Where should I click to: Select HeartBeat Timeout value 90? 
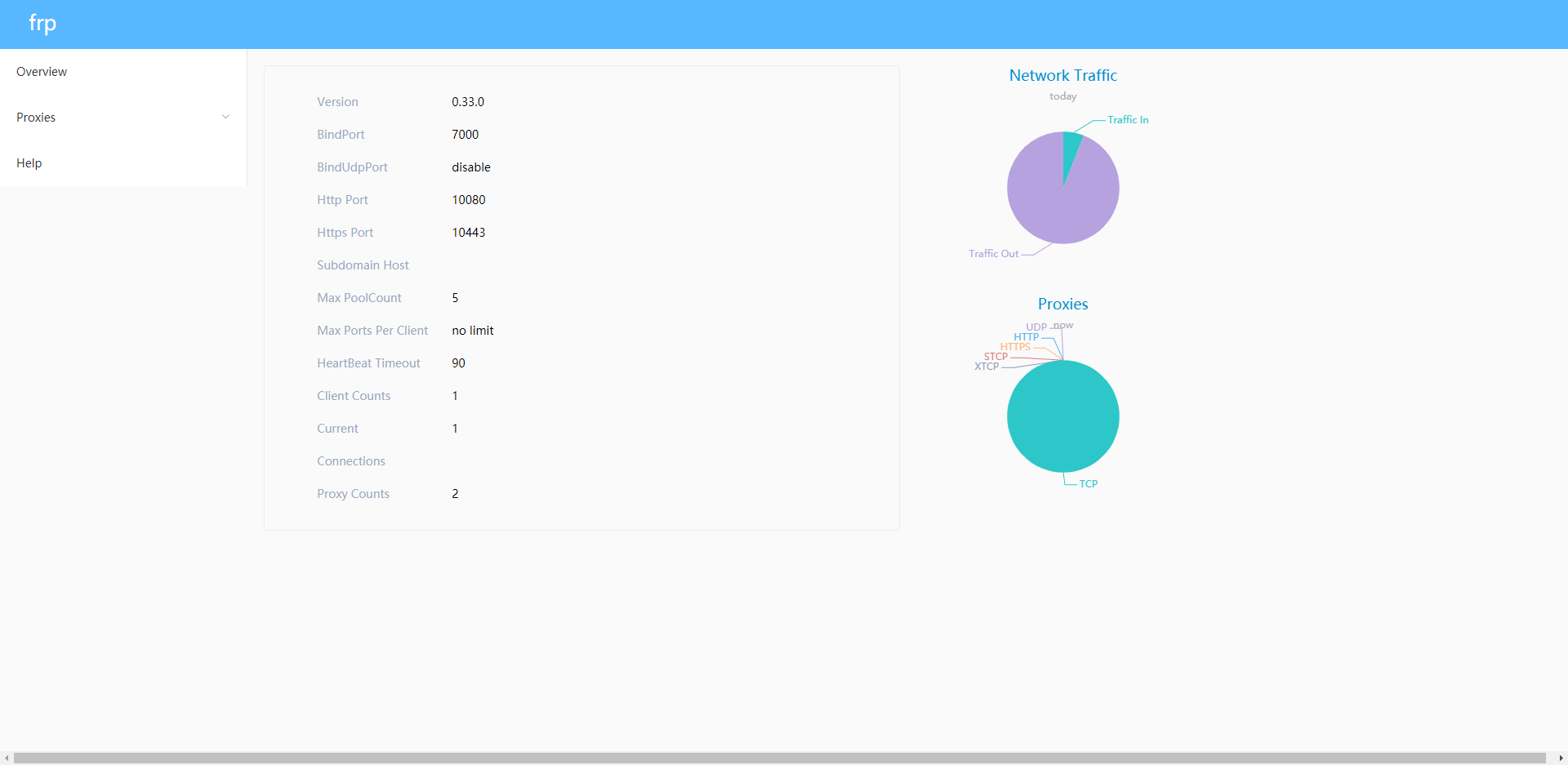tap(458, 363)
